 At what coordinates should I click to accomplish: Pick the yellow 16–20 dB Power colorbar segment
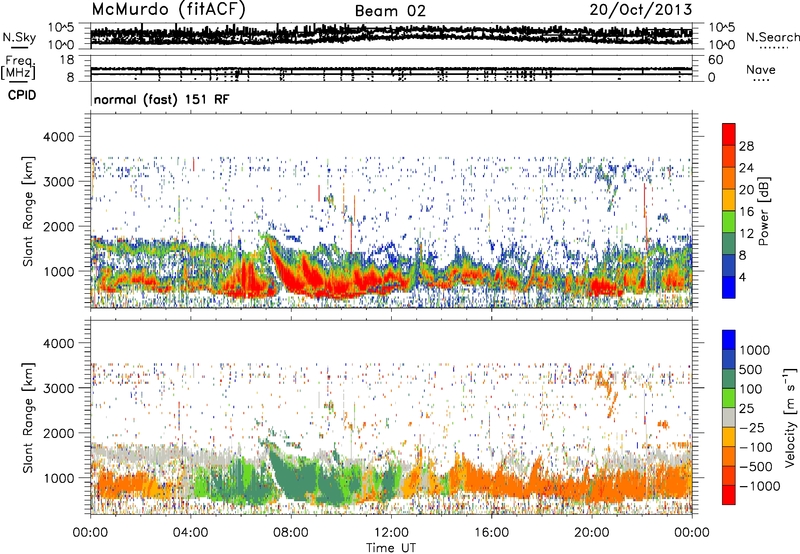[x=729, y=200]
